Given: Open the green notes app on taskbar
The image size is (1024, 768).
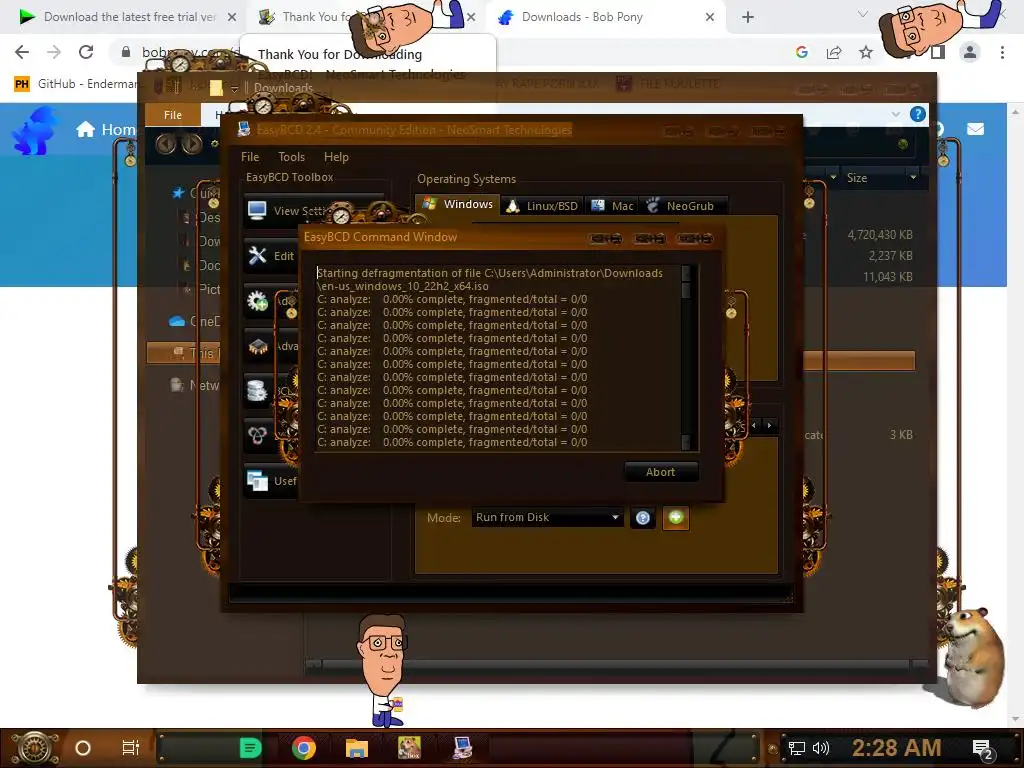Looking at the screenshot, I should 250,748.
